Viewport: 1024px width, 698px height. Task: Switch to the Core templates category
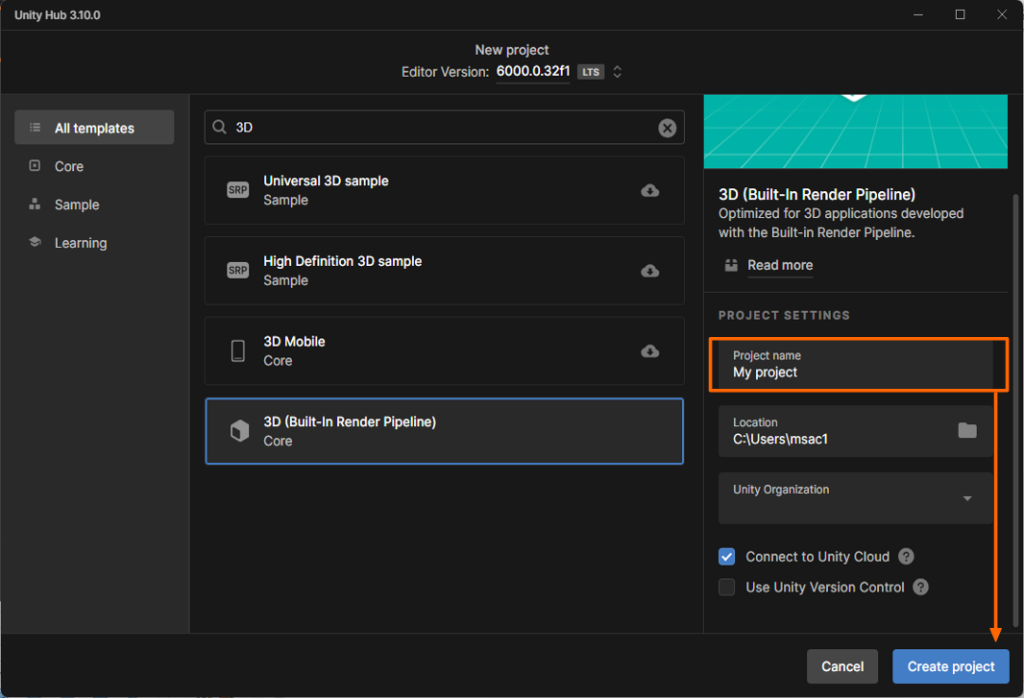pyautogui.click(x=69, y=166)
